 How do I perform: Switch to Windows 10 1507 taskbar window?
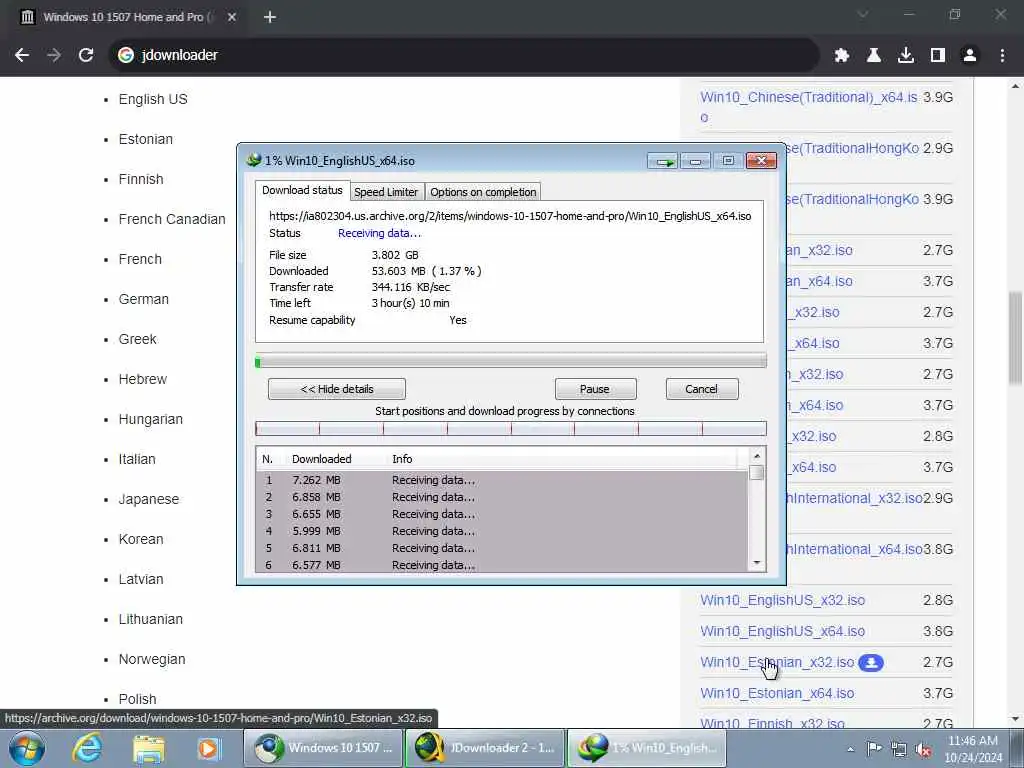point(323,748)
